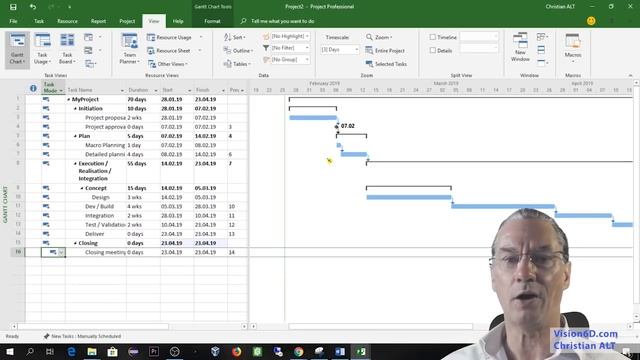Click the smiley feedback icon
640x360 pixels.
pyautogui.click(x=591, y=21)
